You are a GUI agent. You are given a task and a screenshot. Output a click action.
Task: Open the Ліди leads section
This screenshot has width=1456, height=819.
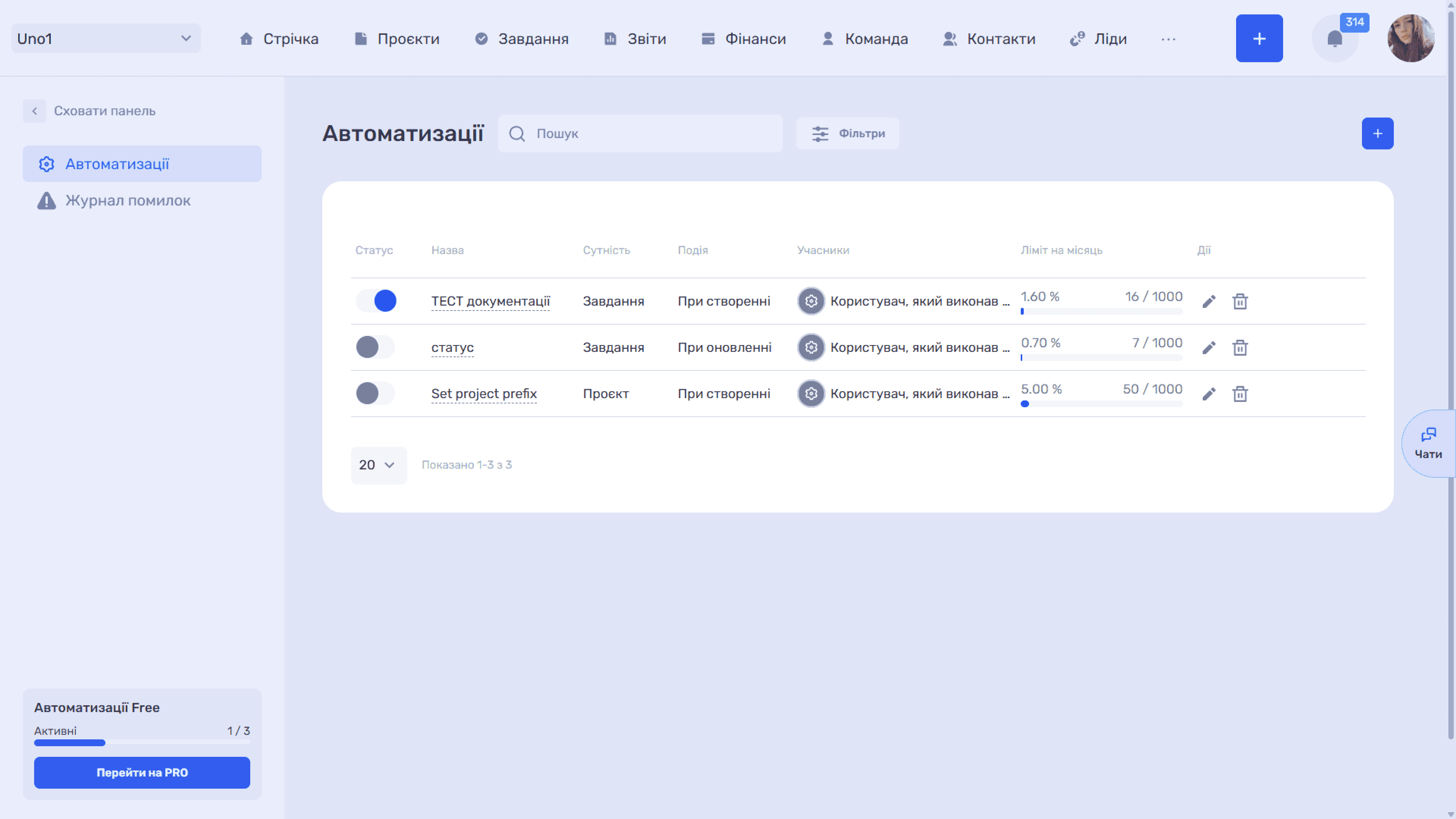pyautogui.click(x=1098, y=38)
